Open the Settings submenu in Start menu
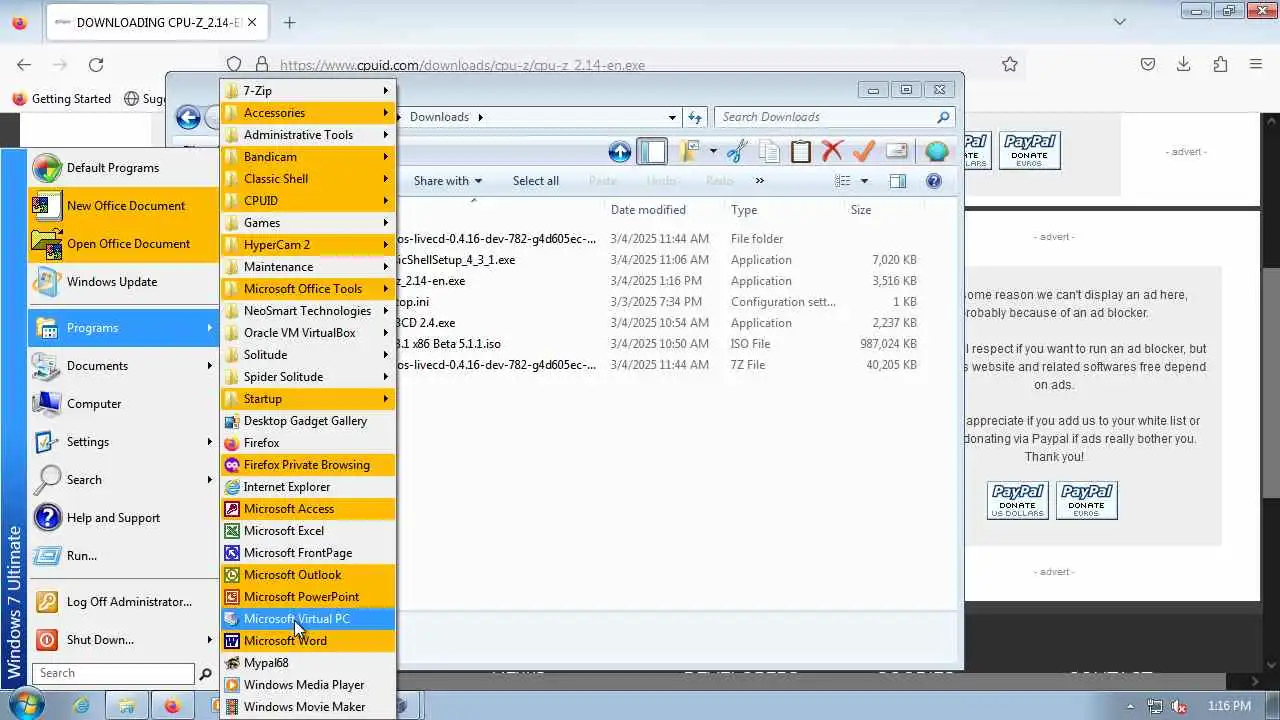1280x720 pixels. (123, 442)
